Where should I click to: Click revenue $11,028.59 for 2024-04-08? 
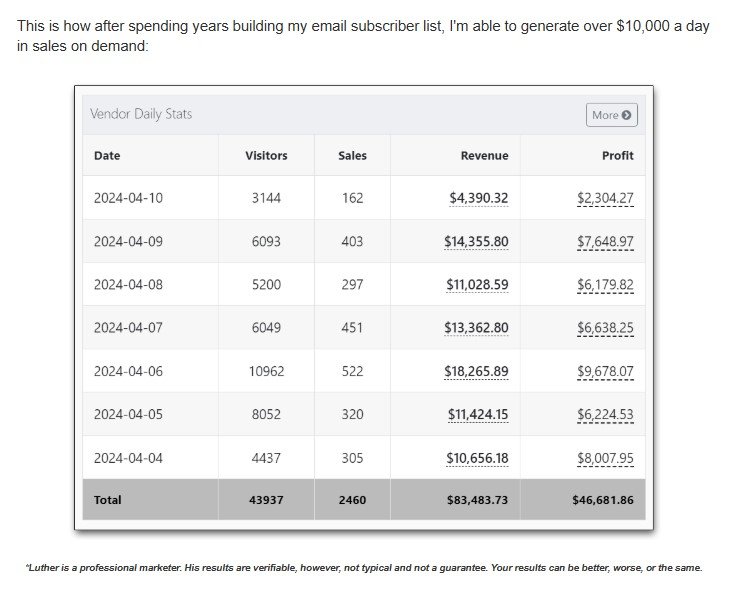tap(477, 284)
